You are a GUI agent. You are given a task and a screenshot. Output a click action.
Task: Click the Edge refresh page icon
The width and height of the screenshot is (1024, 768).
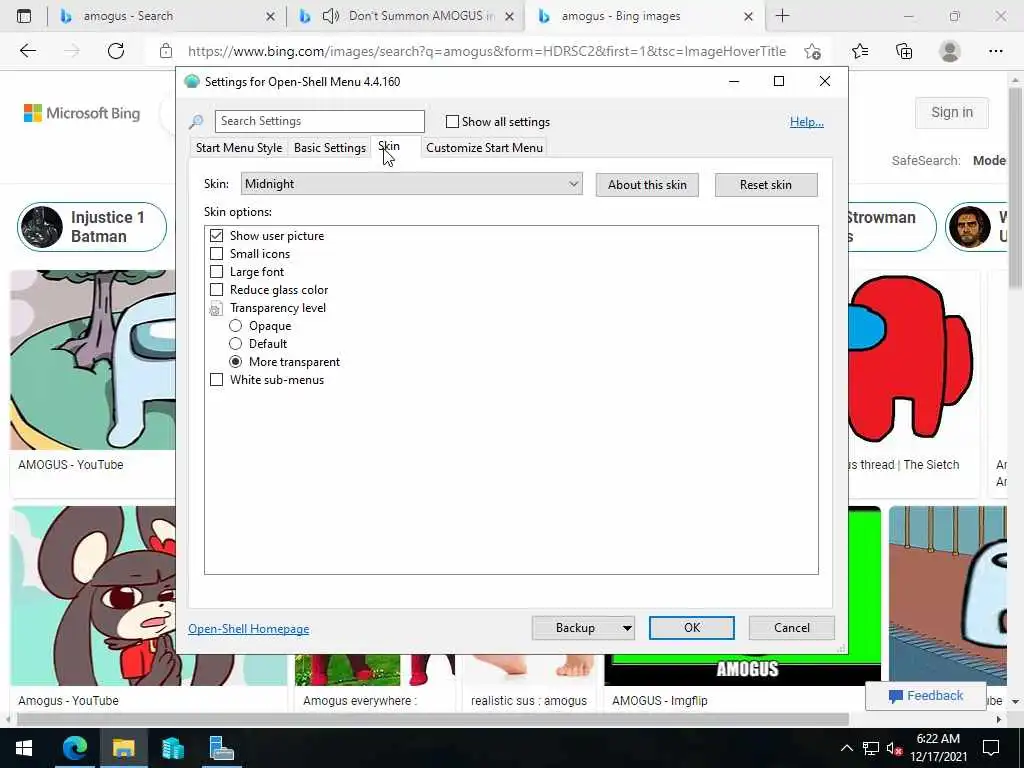click(x=116, y=51)
